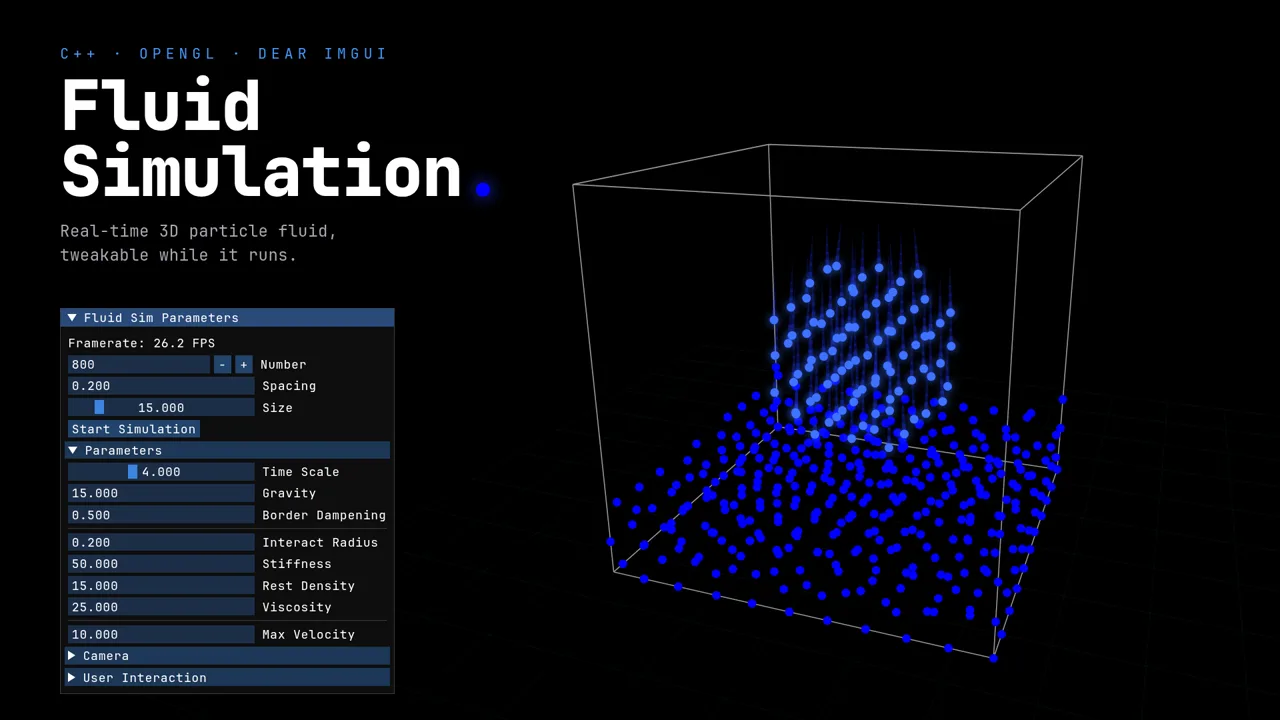Click the Time Scale label
1280x720 pixels.
pyautogui.click(x=300, y=472)
